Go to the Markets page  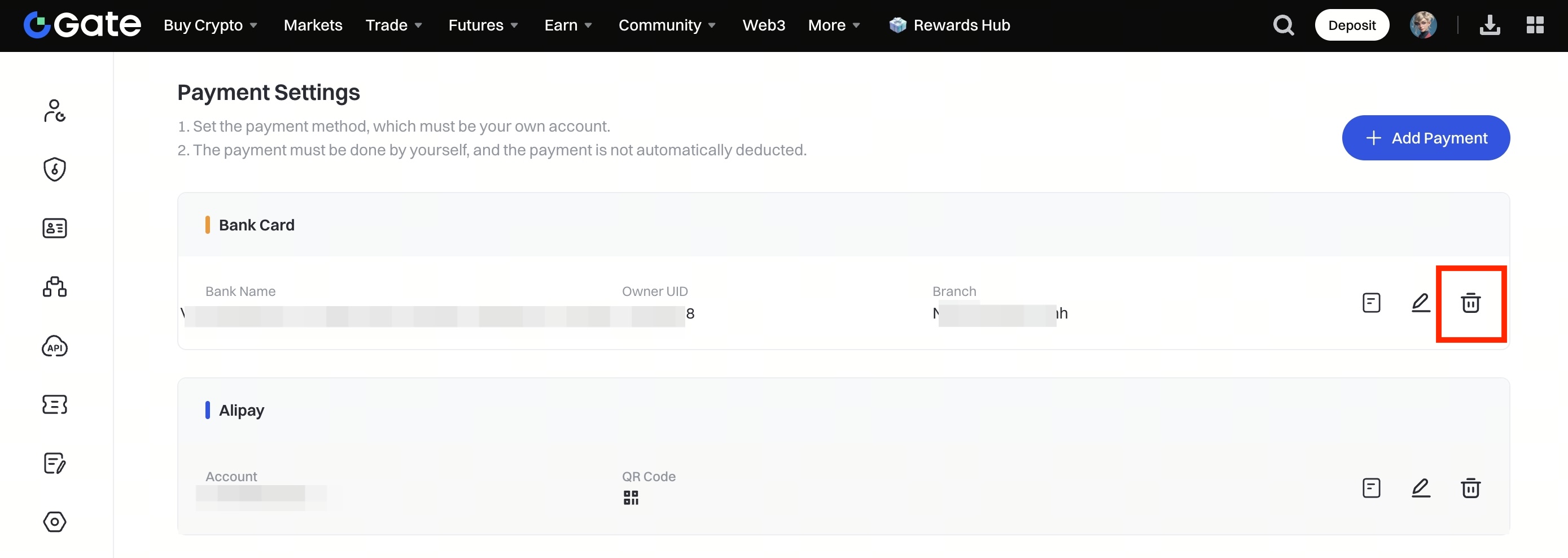313,25
